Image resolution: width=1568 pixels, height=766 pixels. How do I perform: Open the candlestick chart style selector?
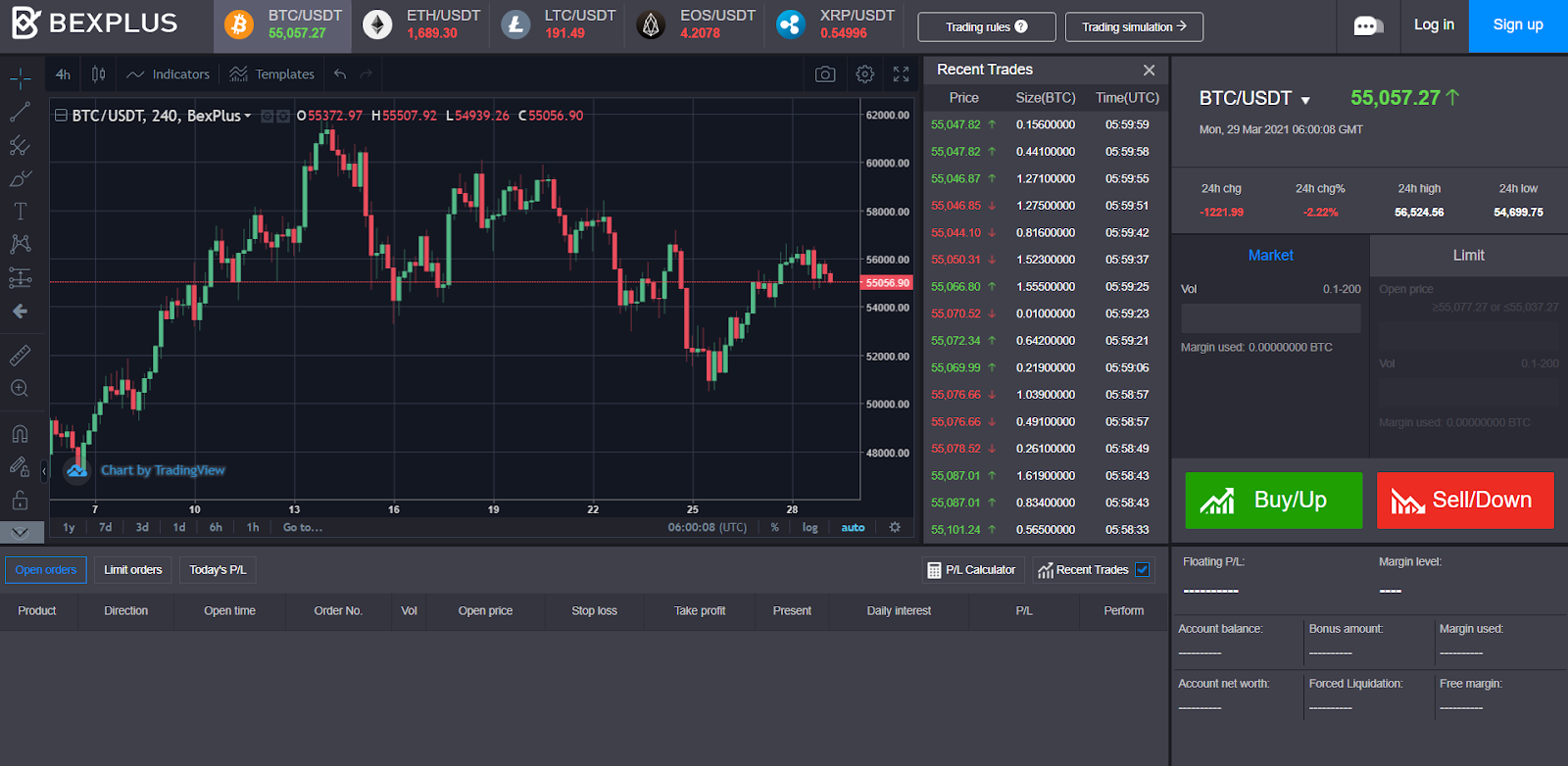(x=98, y=74)
